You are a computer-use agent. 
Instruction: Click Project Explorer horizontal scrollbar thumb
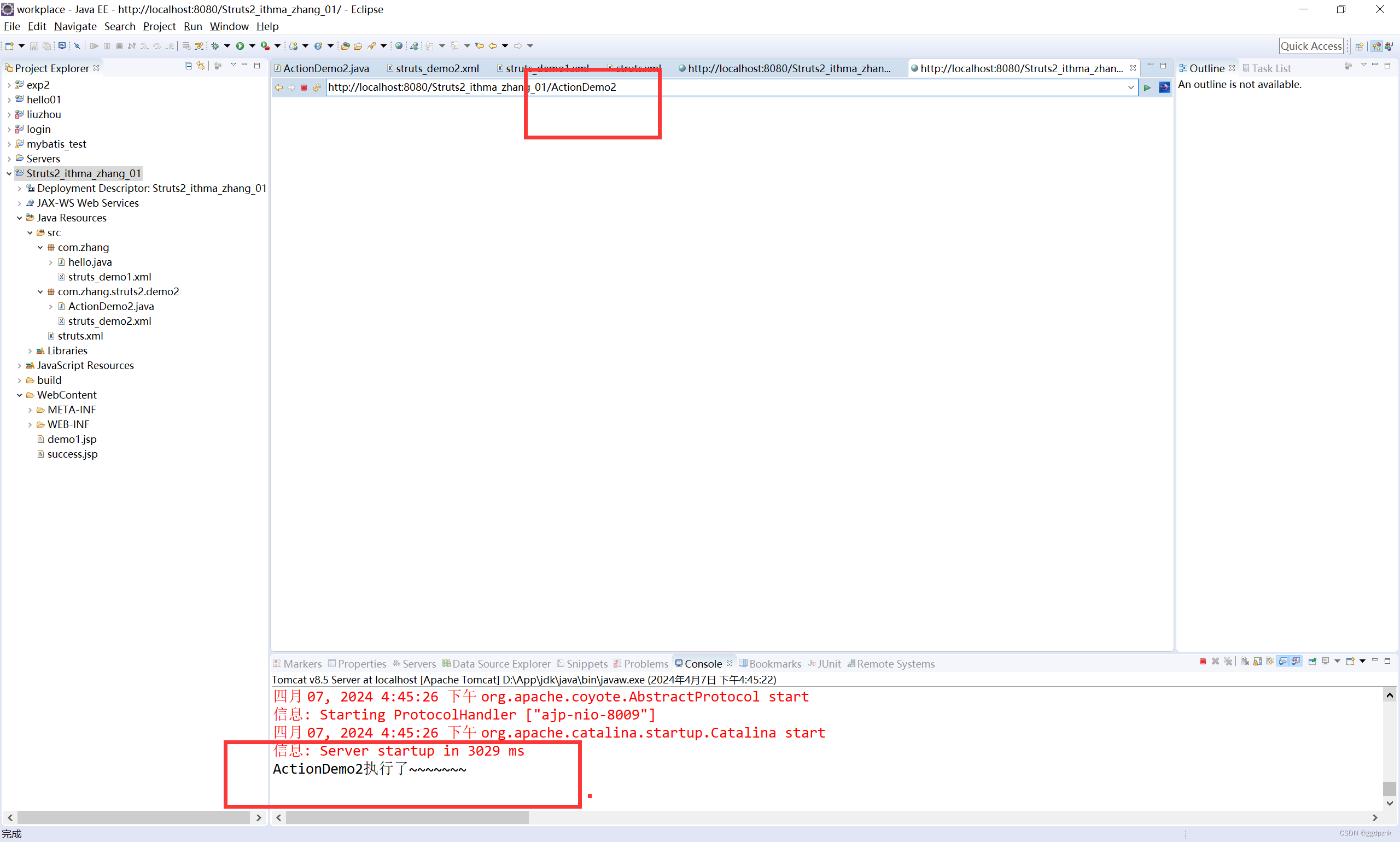coord(134,817)
